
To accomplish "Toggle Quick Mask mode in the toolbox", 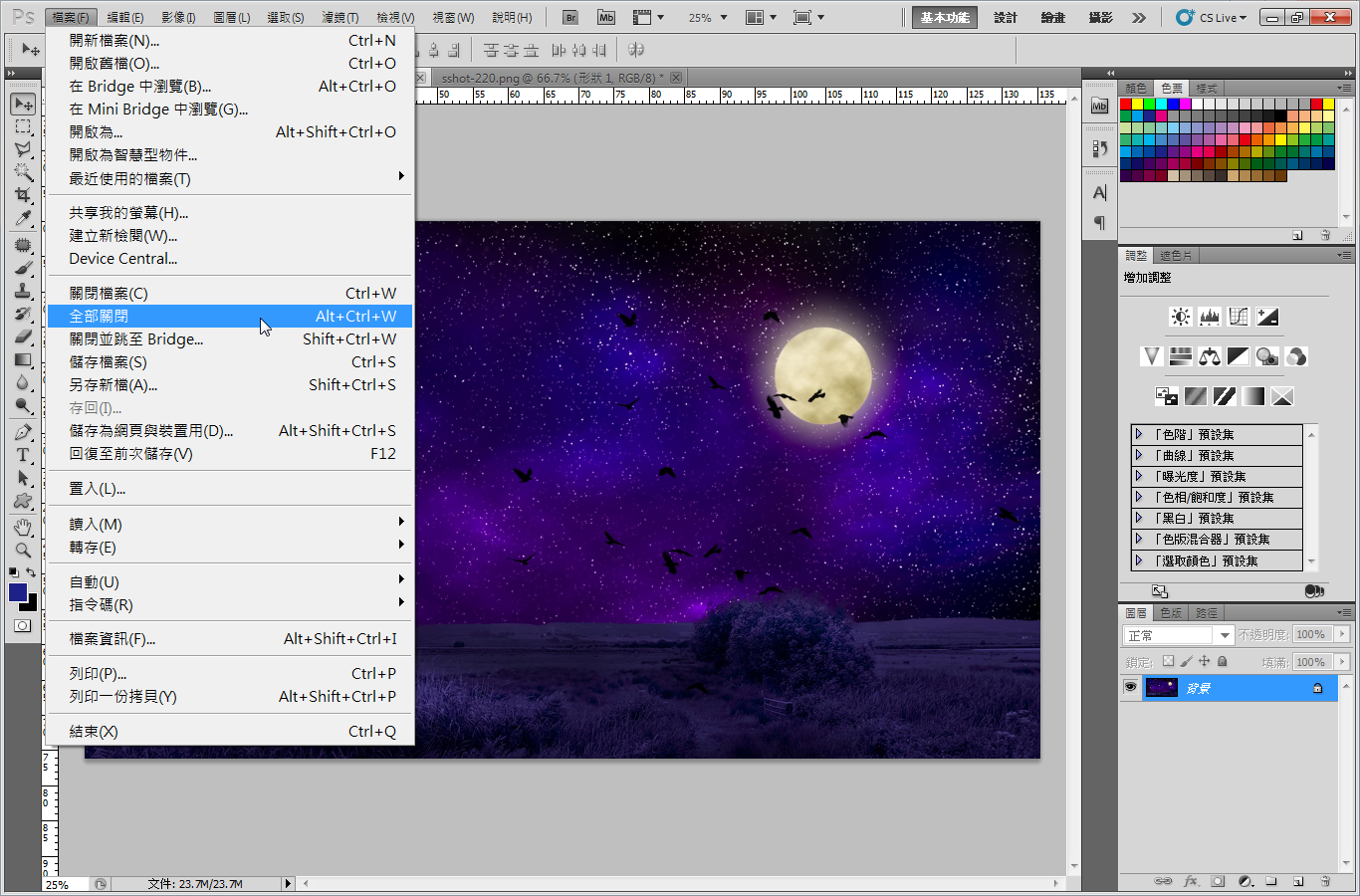I will (x=23, y=626).
